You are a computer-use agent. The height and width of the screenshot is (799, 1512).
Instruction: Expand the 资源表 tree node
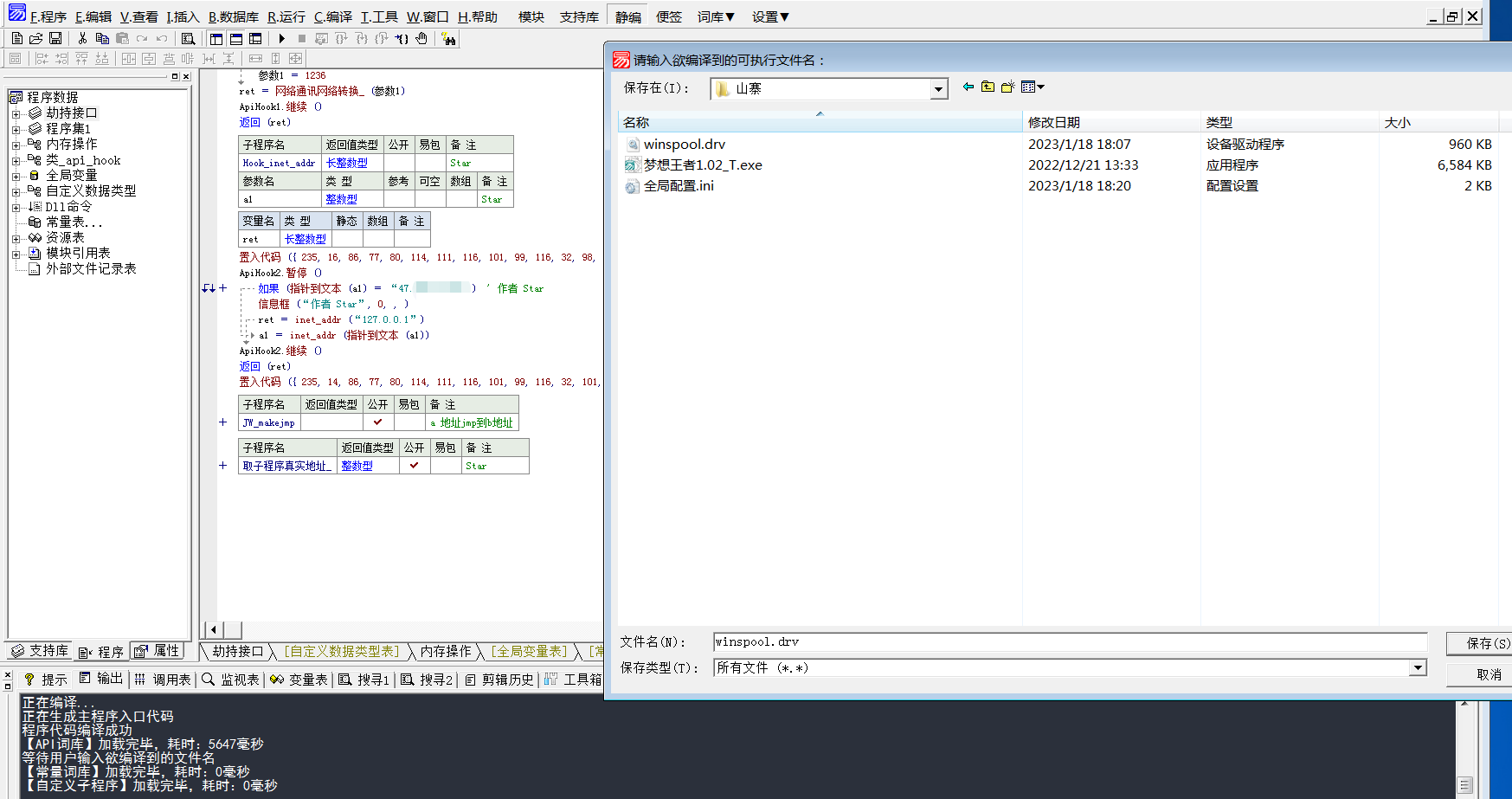[x=16, y=238]
